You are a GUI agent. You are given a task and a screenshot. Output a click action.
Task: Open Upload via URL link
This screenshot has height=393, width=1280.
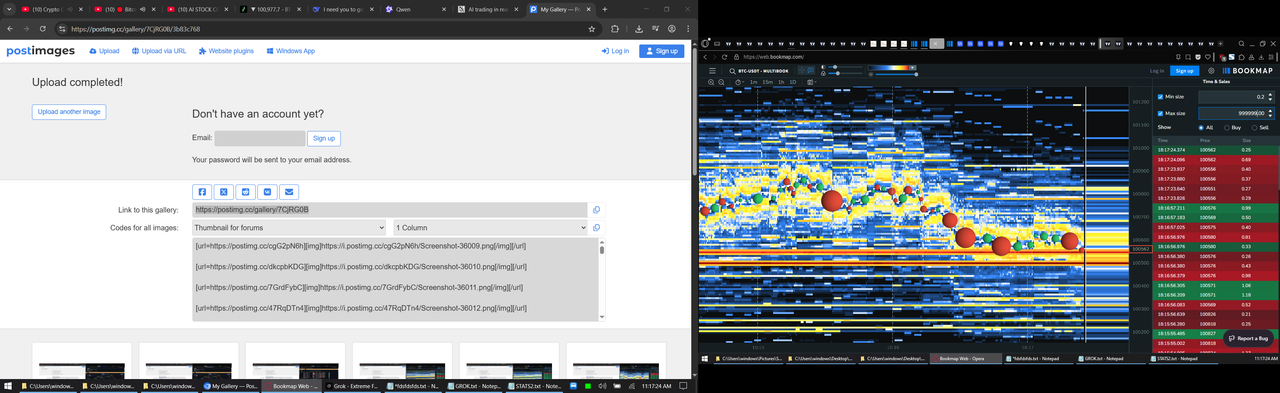(159, 51)
